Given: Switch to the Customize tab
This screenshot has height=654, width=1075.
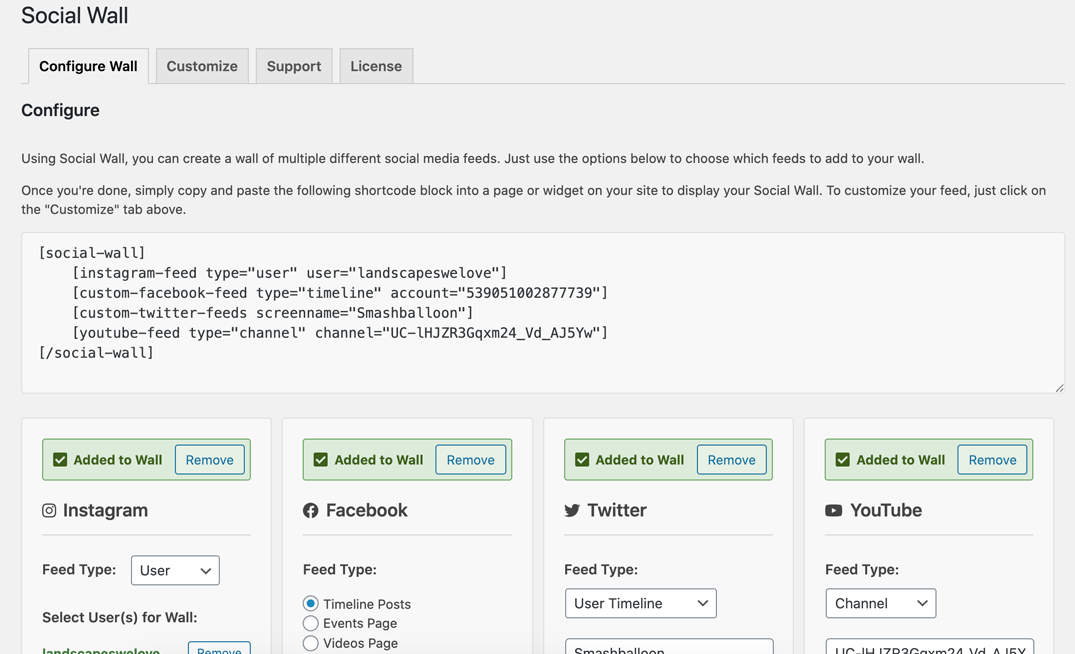Looking at the screenshot, I should point(201,65).
